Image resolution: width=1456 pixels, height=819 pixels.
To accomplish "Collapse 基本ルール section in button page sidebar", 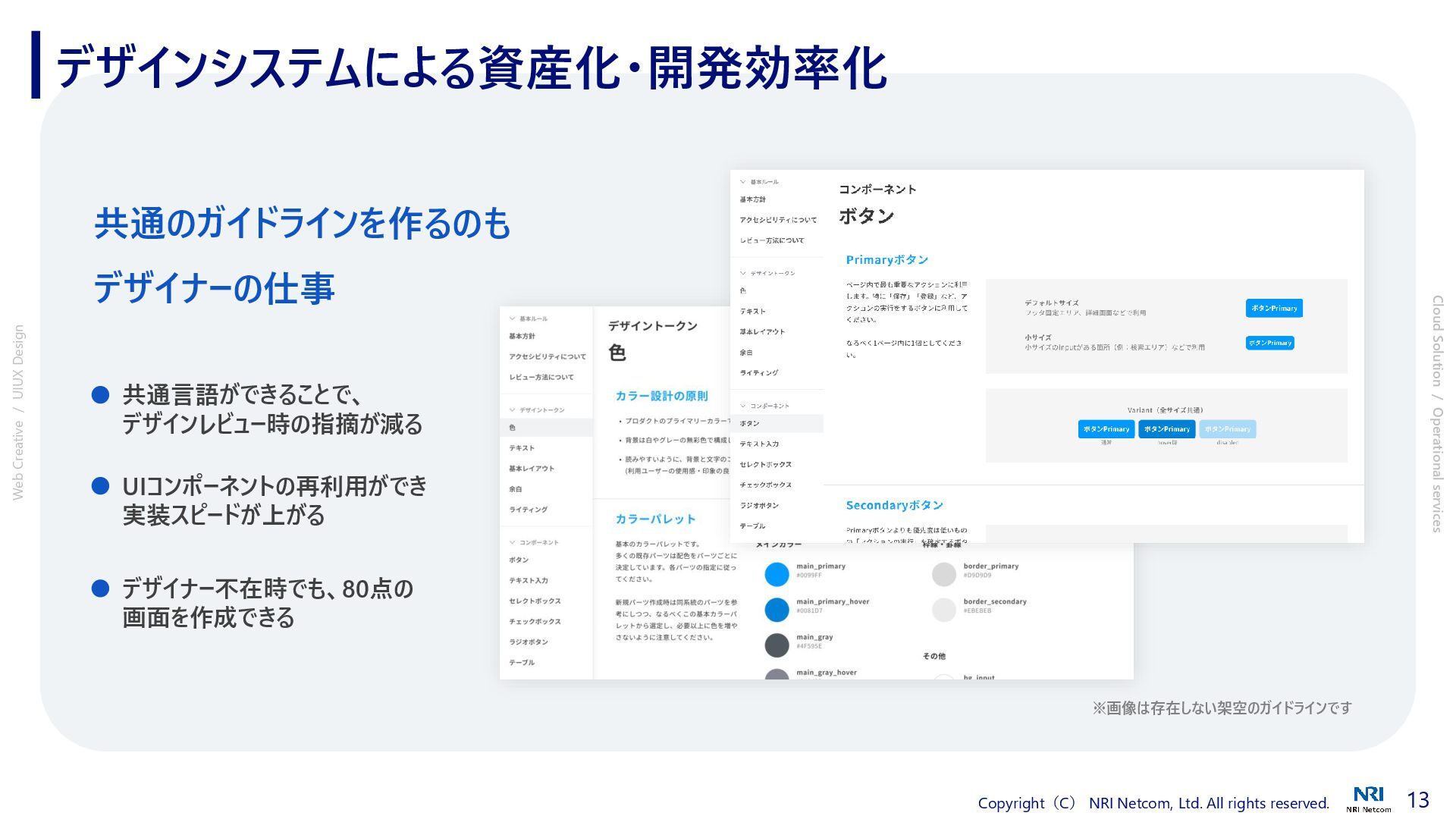I will coord(743,182).
